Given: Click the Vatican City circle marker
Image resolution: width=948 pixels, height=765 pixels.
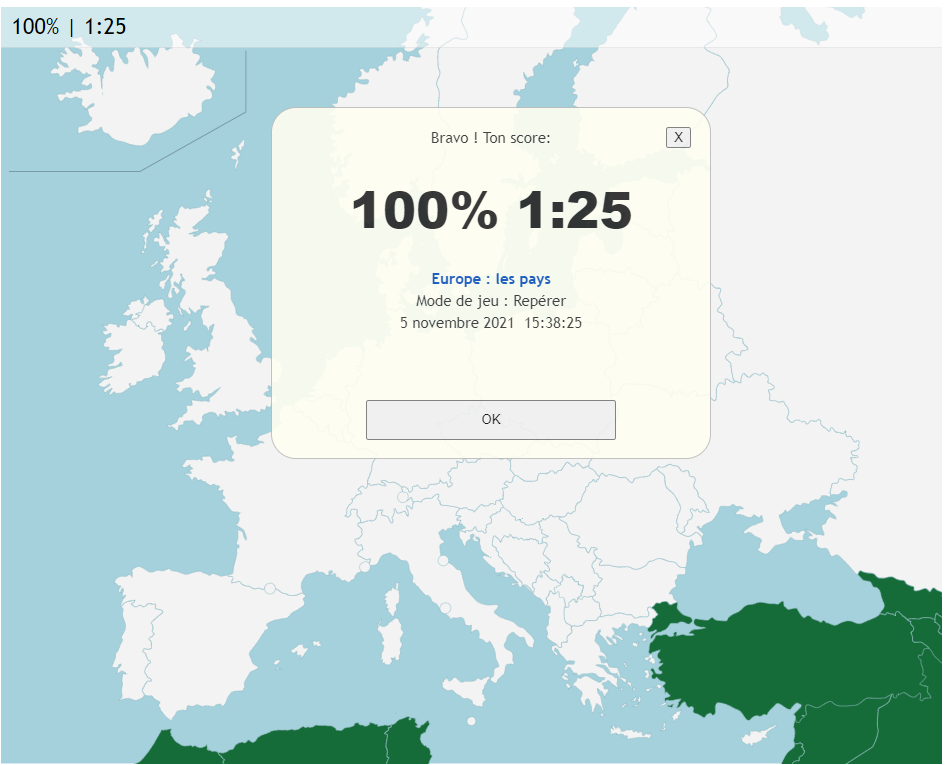Looking at the screenshot, I should pos(445,607).
